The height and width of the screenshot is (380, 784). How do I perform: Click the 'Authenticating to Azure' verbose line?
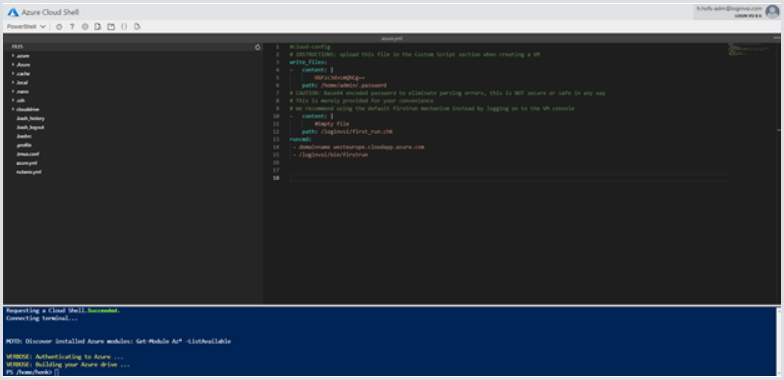65,357
